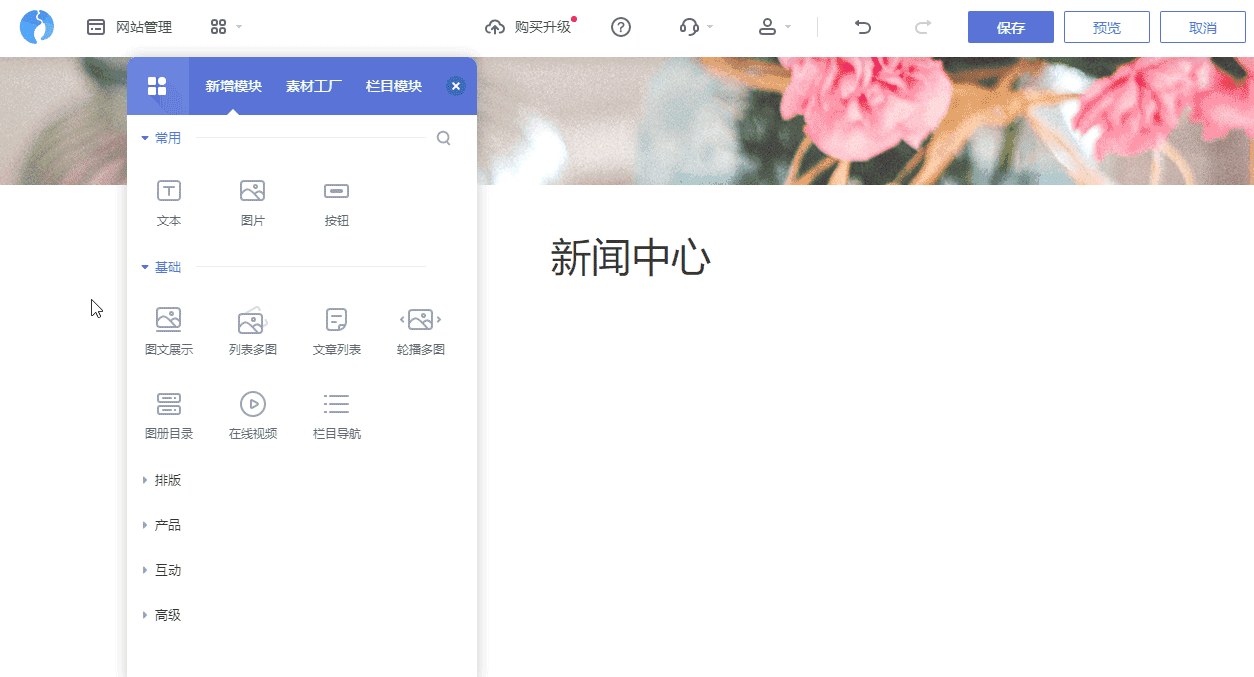The height and width of the screenshot is (677, 1254).
Task: Expand the 互动 section
Action: coord(162,570)
